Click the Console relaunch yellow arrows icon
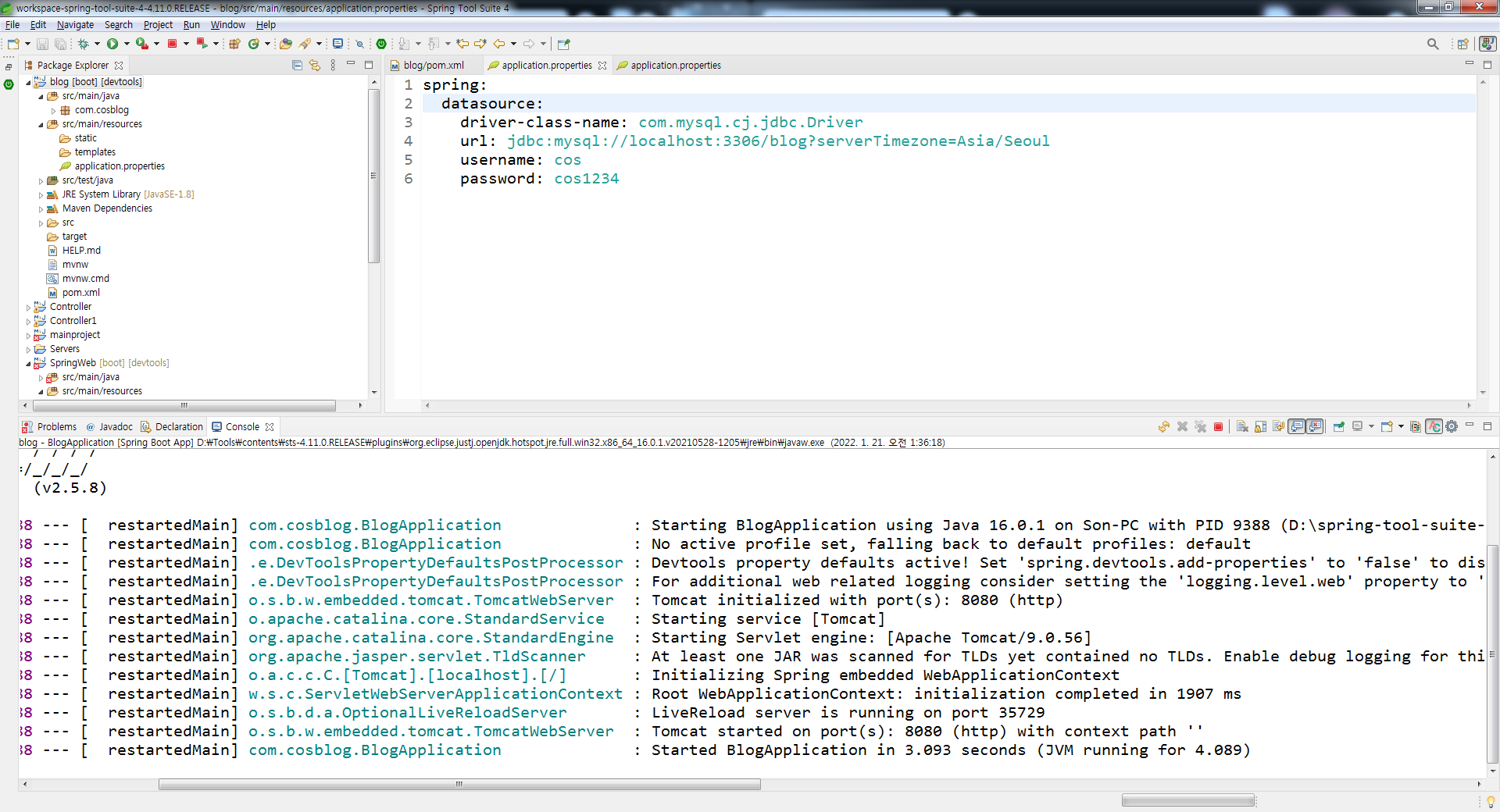The width and height of the screenshot is (1500, 812). coord(1164,426)
